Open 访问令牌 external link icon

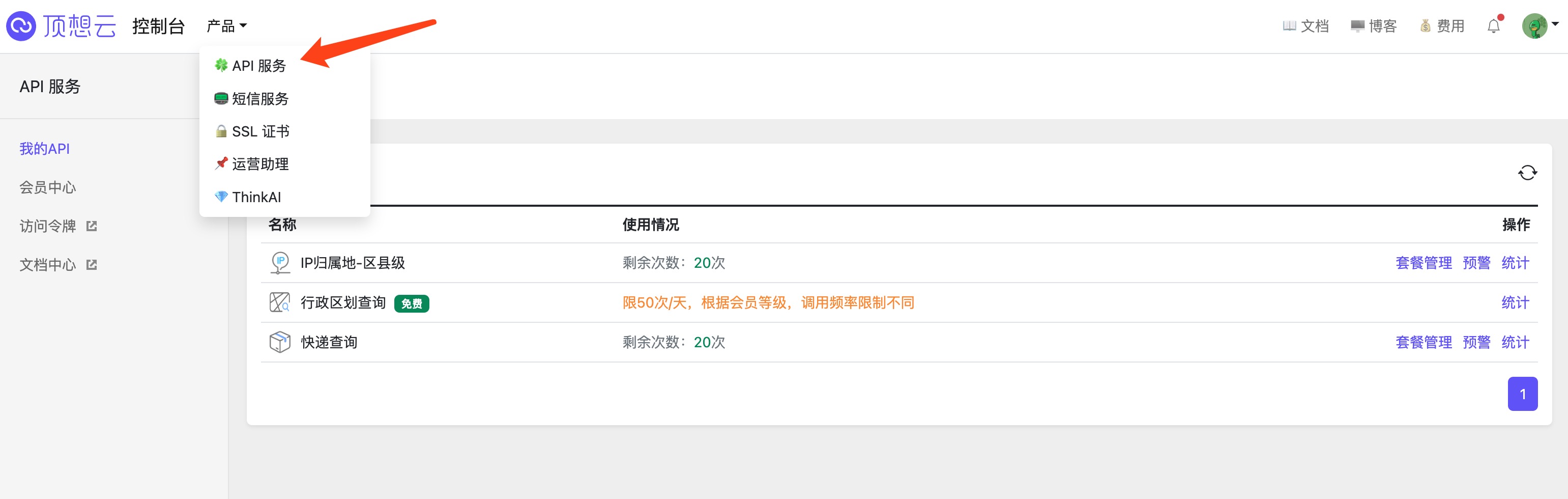tap(92, 226)
